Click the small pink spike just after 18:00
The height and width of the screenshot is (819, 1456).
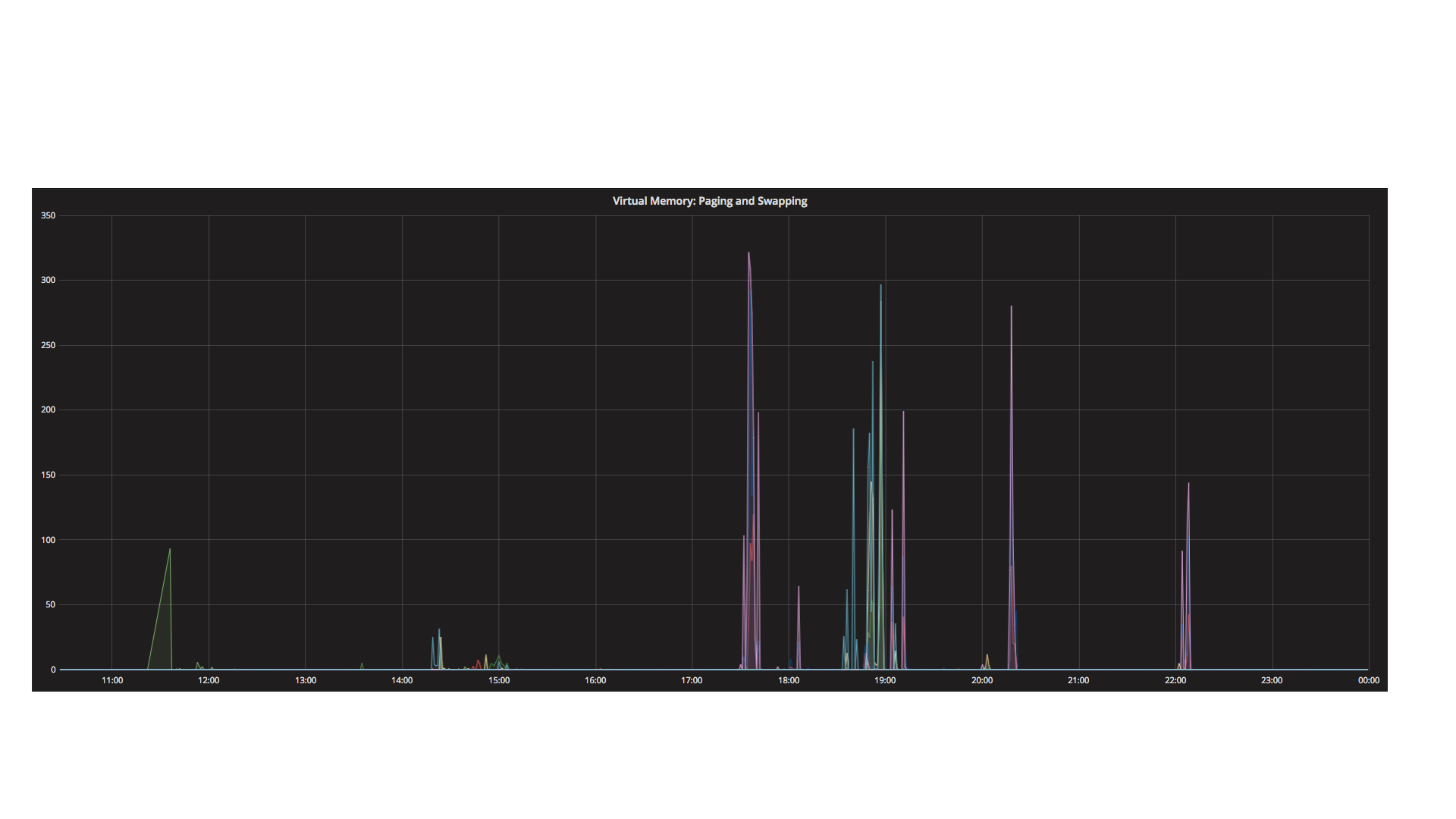[799, 588]
